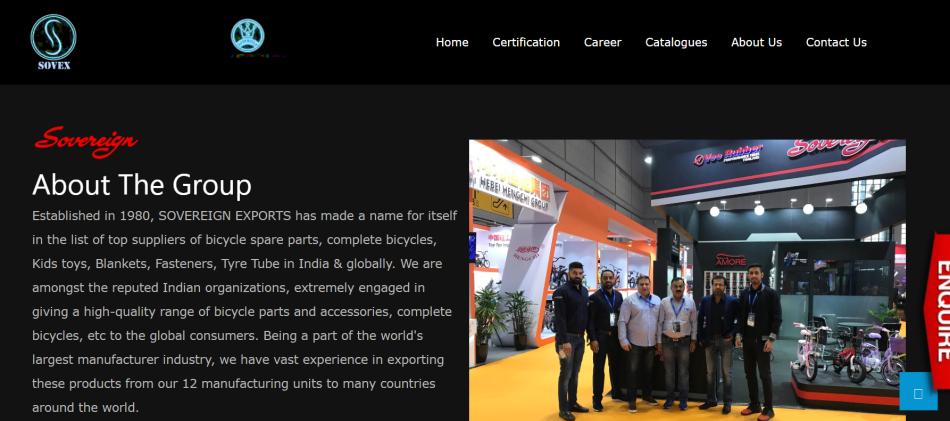
Task: Click the exhibition booth group photo
Action: tap(687, 280)
